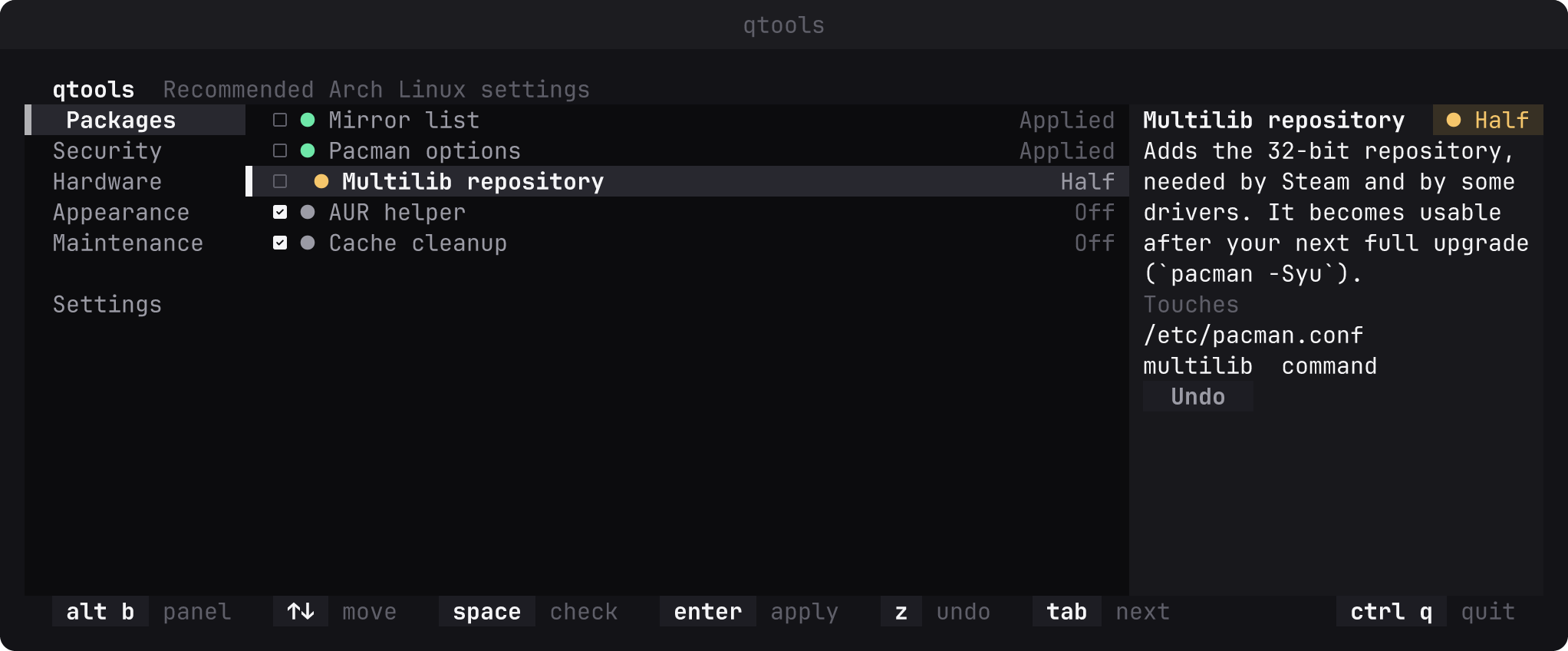Image resolution: width=1568 pixels, height=651 pixels.
Task: Click the Recommended Arch Linux settings subtitle
Action: pyautogui.click(x=377, y=89)
